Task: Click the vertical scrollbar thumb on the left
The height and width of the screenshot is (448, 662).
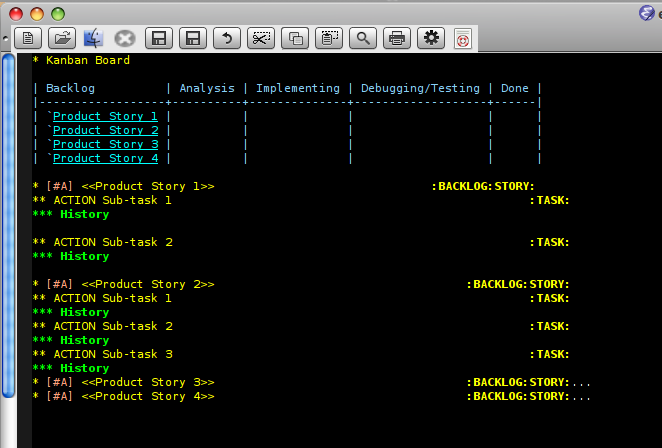Action: point(8,225)
